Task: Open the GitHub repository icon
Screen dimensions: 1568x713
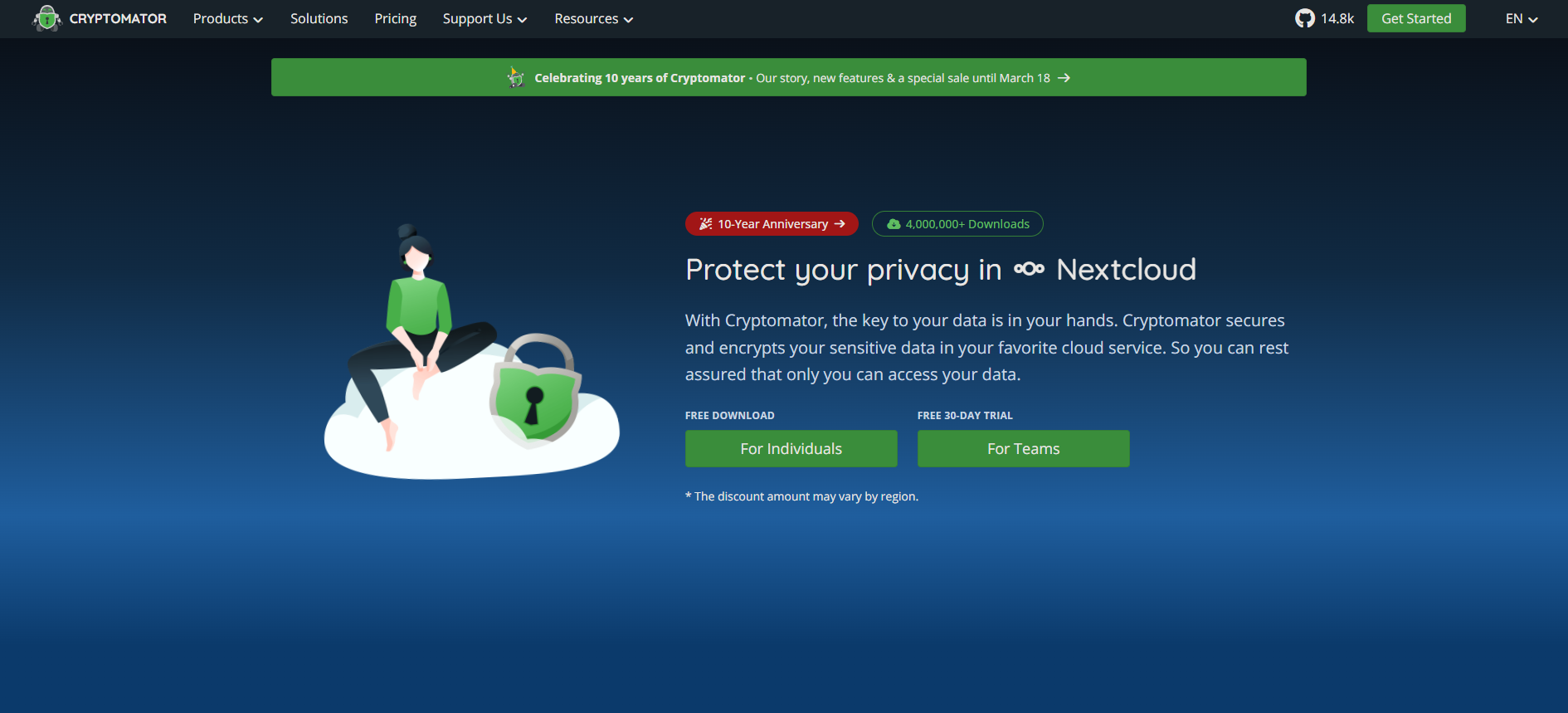Action: click(1304, 18)
